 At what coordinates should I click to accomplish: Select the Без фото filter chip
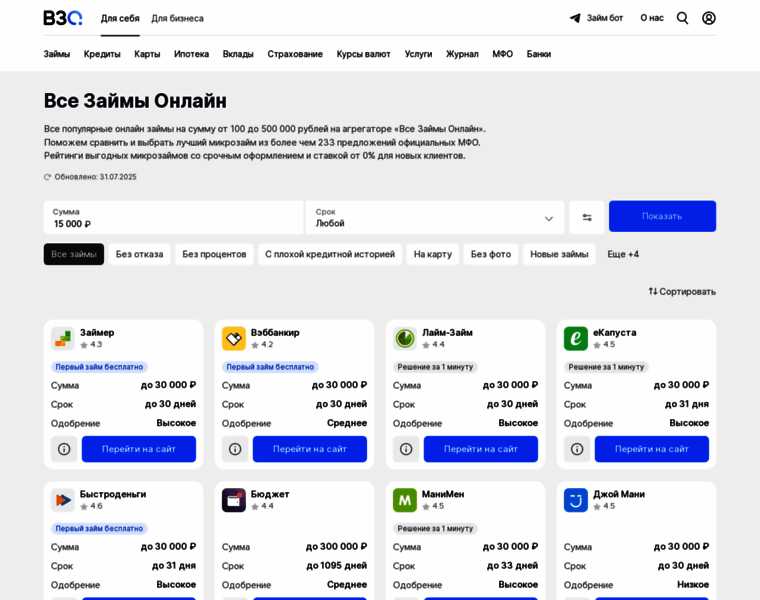click(x=491, y=254)
